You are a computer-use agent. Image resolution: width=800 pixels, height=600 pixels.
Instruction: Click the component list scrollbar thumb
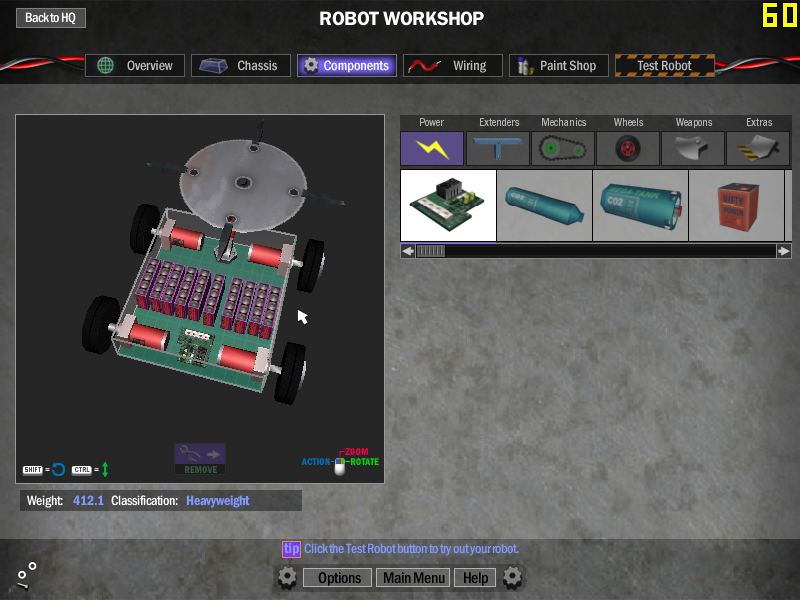[430, 251]
